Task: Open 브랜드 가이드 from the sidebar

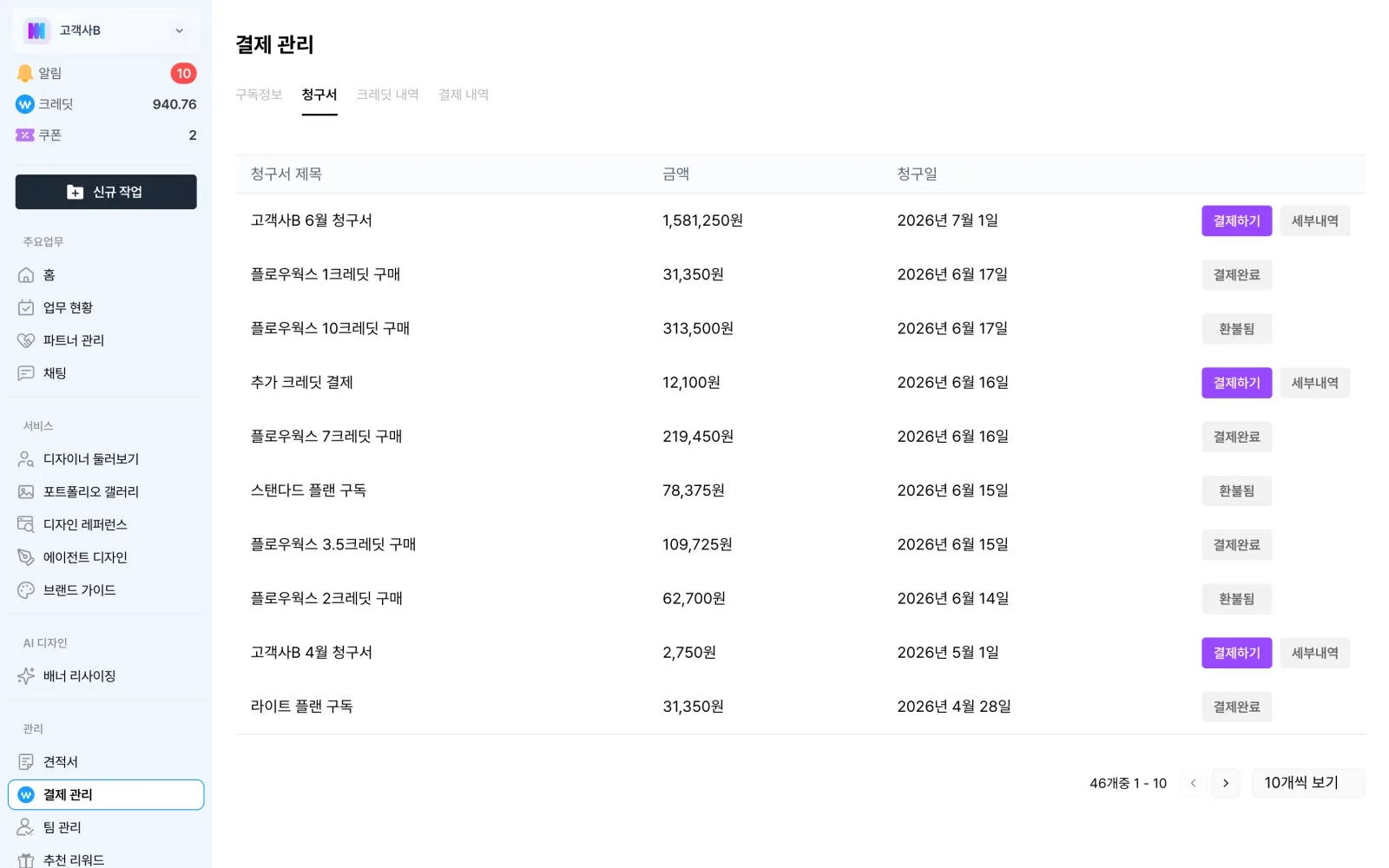Action: (106, 590)
